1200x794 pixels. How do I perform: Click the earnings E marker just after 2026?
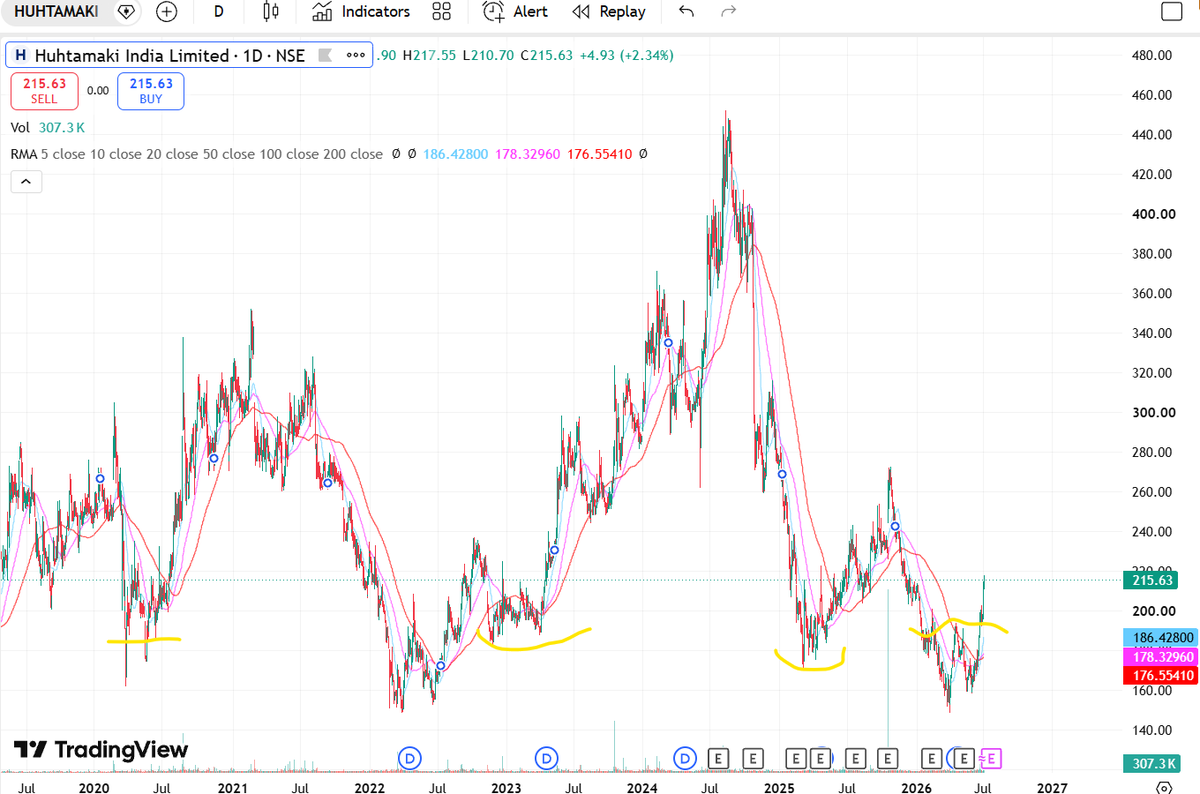(932, 758)
